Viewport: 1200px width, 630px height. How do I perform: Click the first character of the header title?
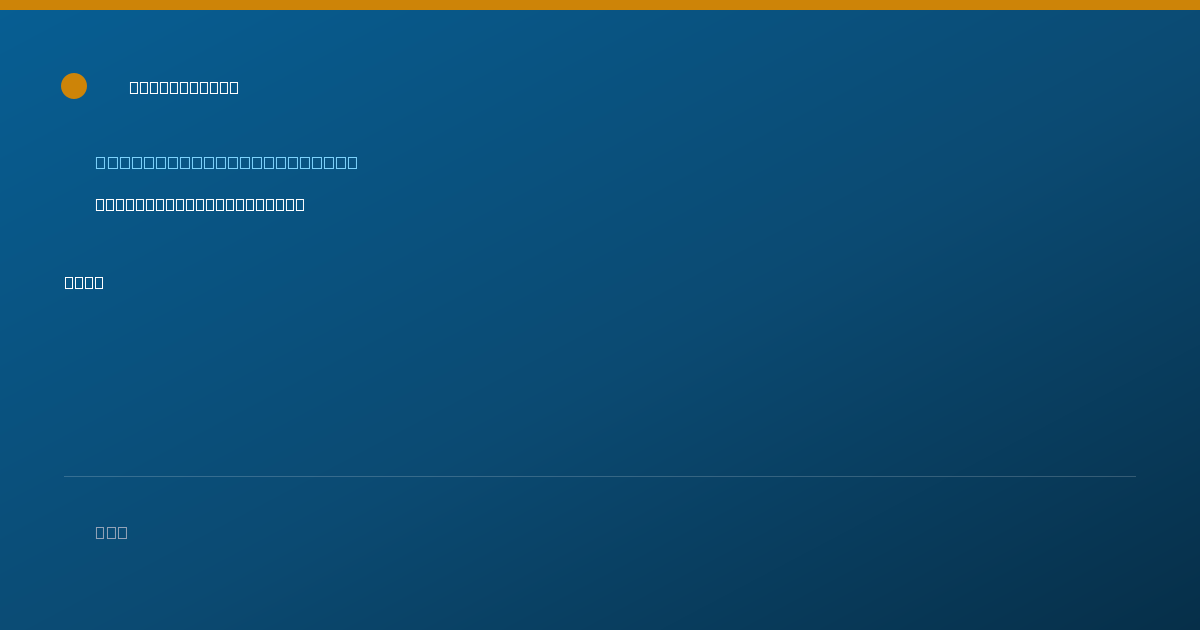[x=134, y=87]
